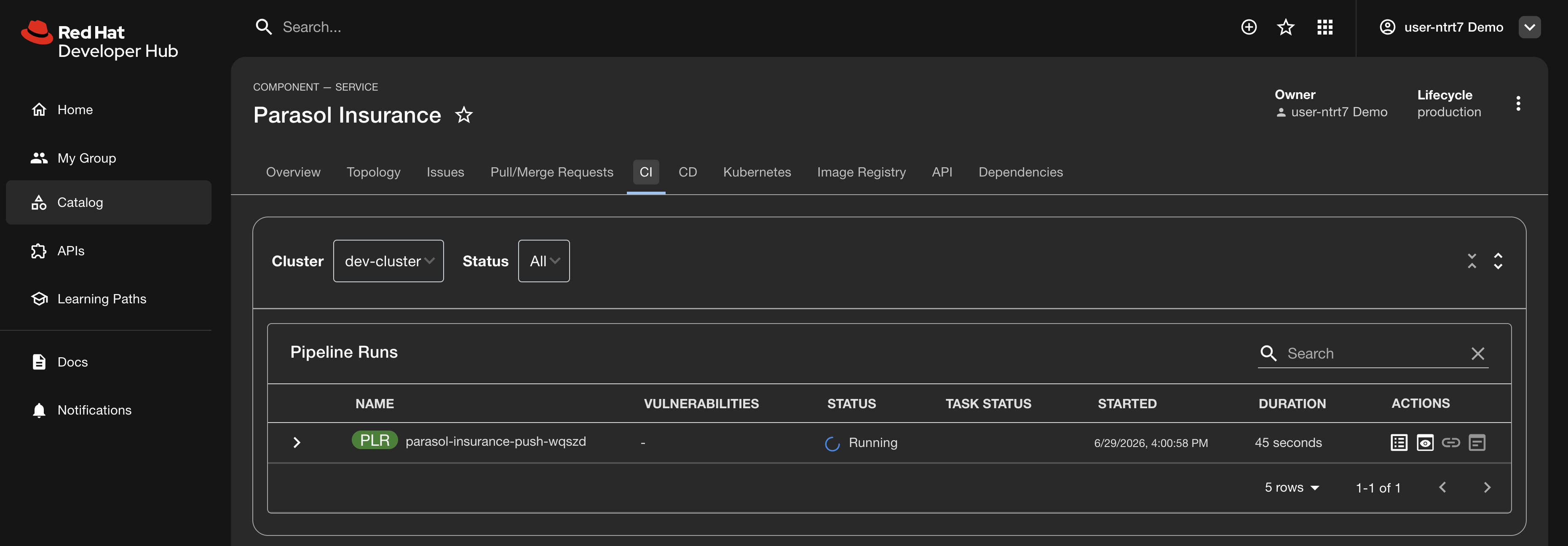Sort by the STARTED column header

pyautogui.click(x=1126, y=404)
